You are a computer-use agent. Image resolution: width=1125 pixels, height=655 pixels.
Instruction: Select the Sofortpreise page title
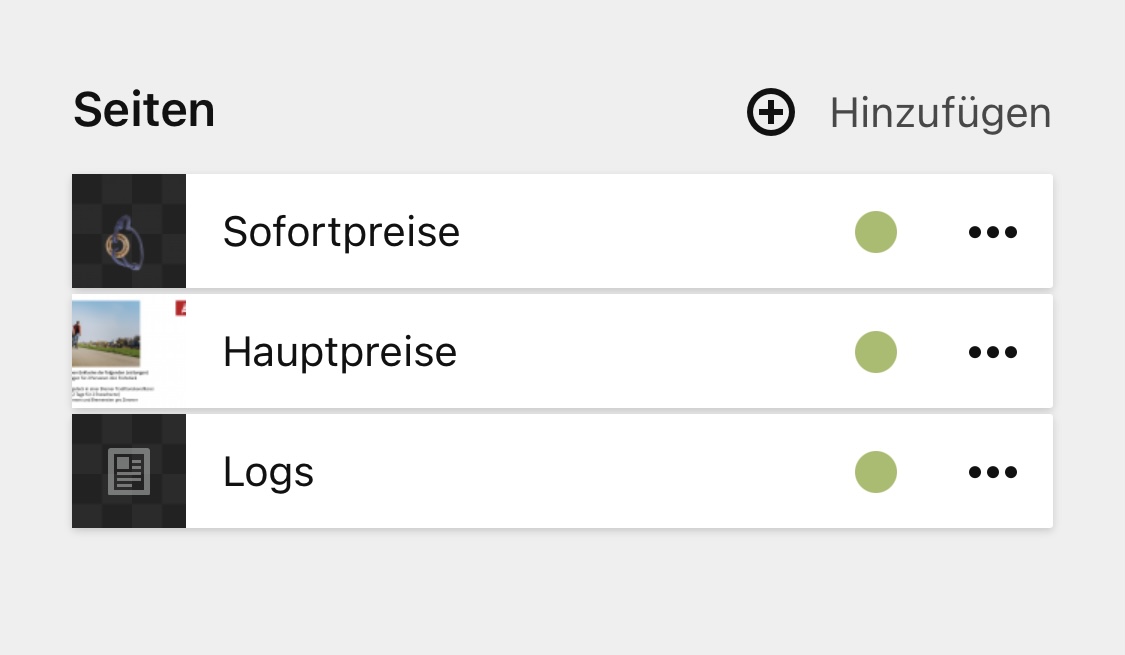pyautogui.click(x=341, y=232)
